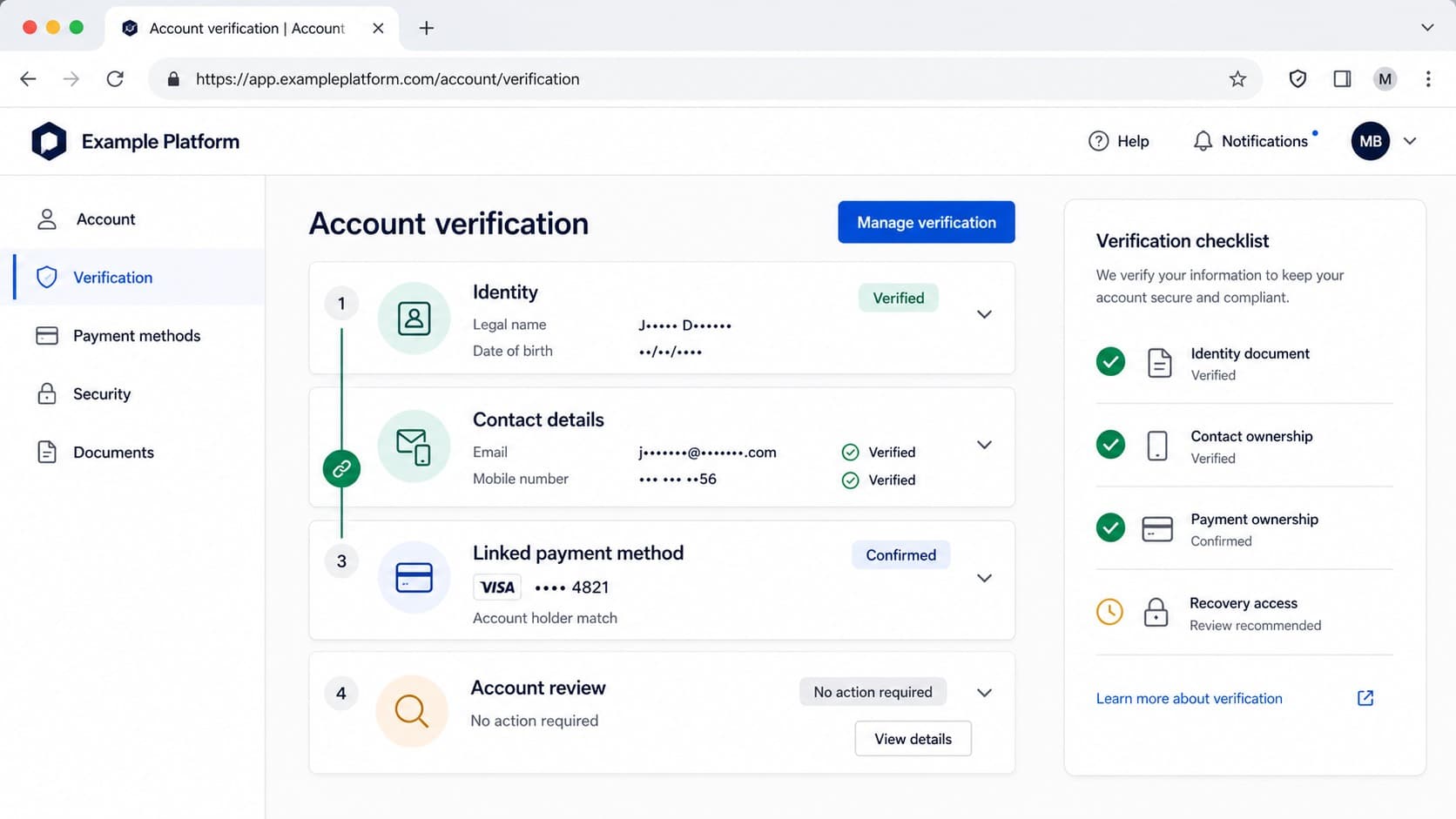Open the browser three-dot menu
The image size is (1456, 819).
[1428, 79]
